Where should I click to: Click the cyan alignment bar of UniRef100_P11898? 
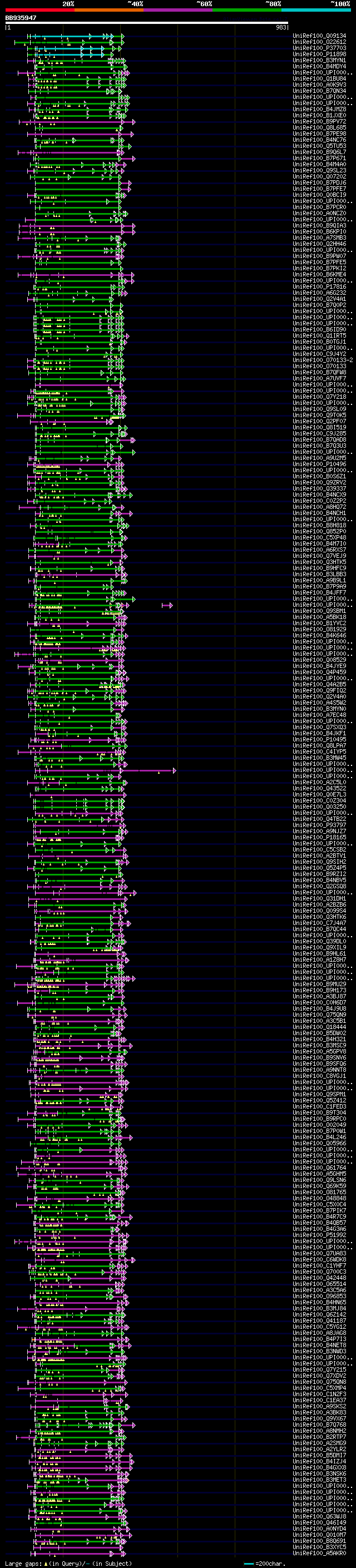click(x=68, y=54)
